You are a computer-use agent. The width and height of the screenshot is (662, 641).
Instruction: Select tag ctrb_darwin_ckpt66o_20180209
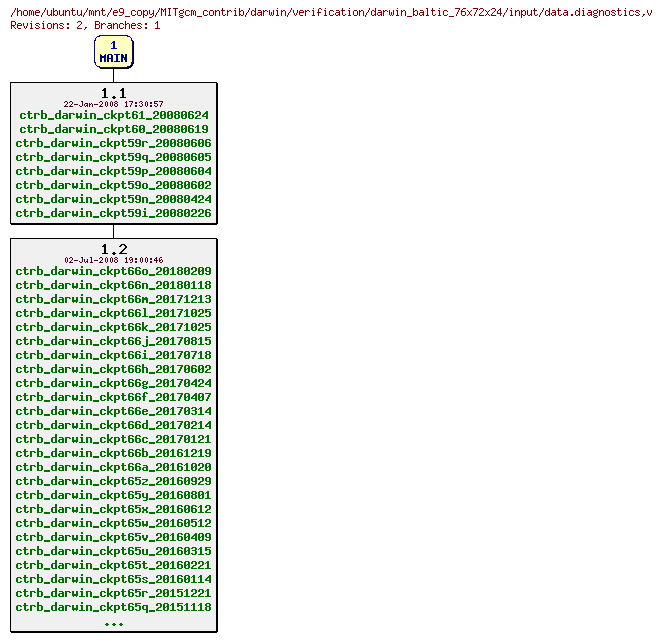point(114,271)
